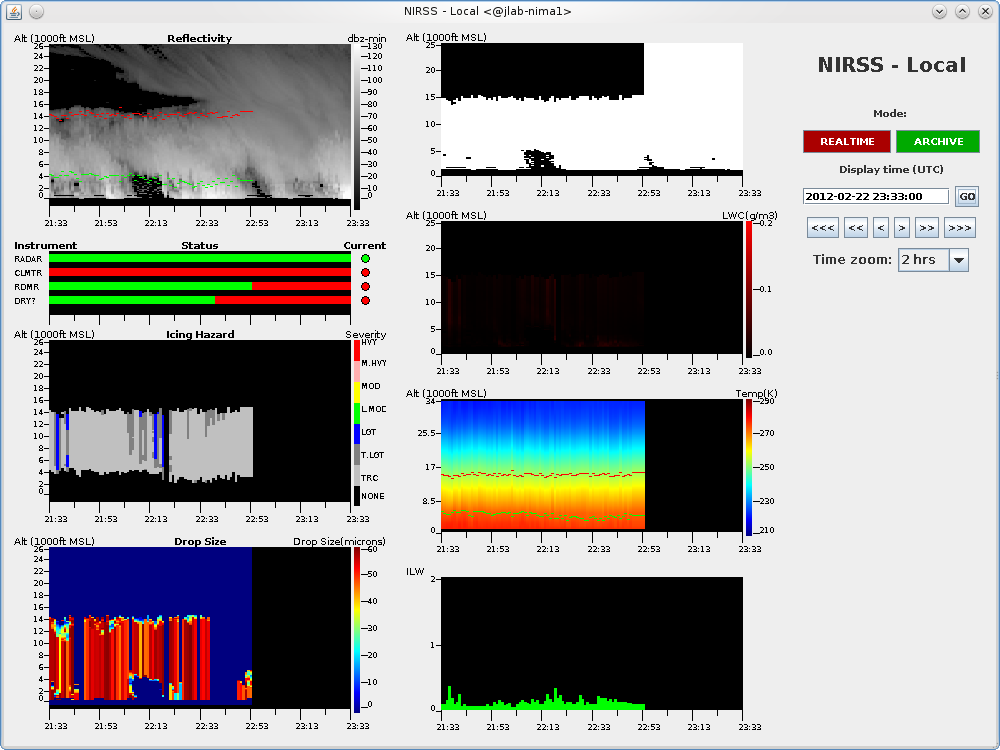
Task: Jump back with the <<< button
Action: (823, 228)
